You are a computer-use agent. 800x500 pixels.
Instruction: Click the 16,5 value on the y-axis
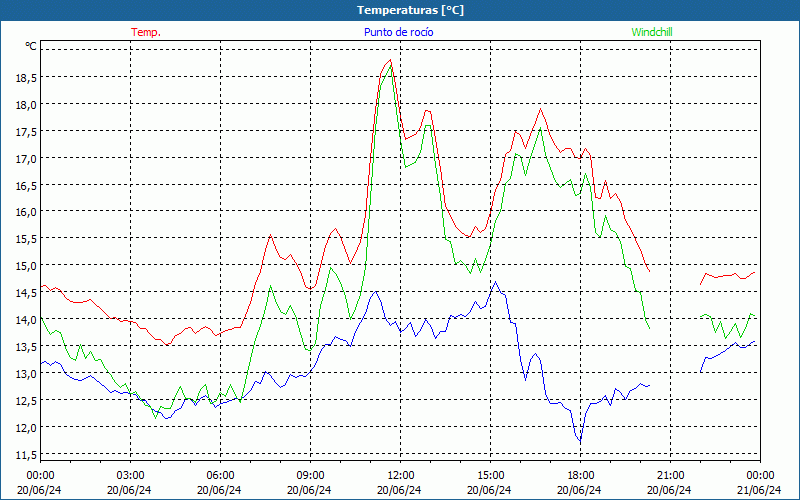(26, 186)
